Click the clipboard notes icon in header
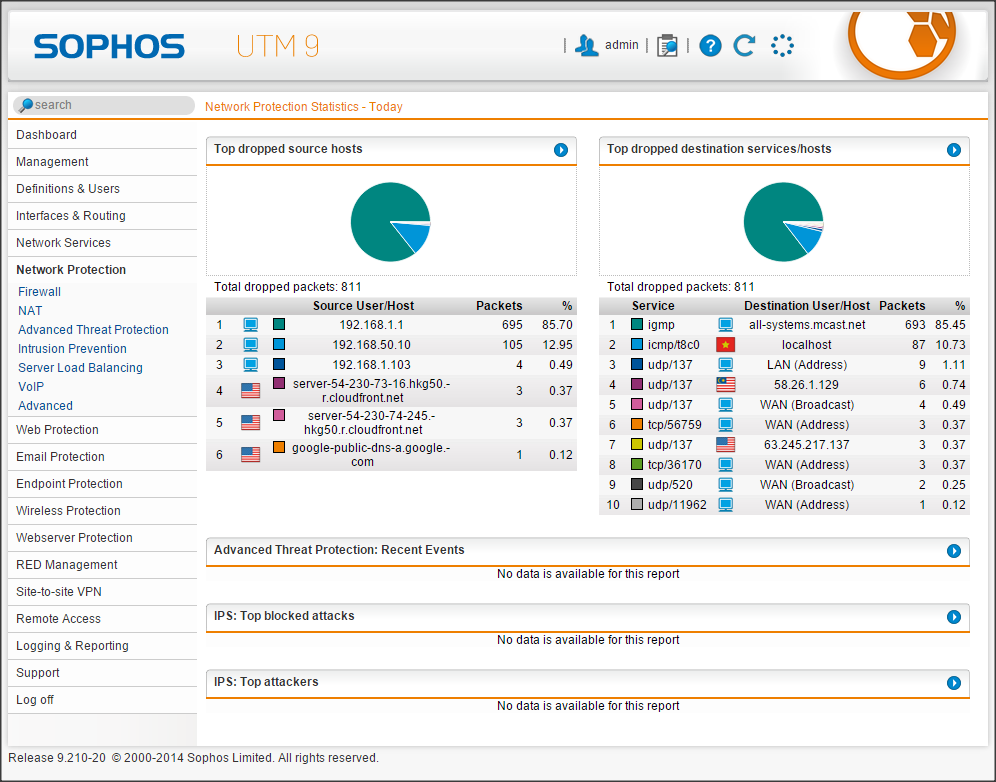This screenshot has width=996, height=782. (x=667, y=45)
